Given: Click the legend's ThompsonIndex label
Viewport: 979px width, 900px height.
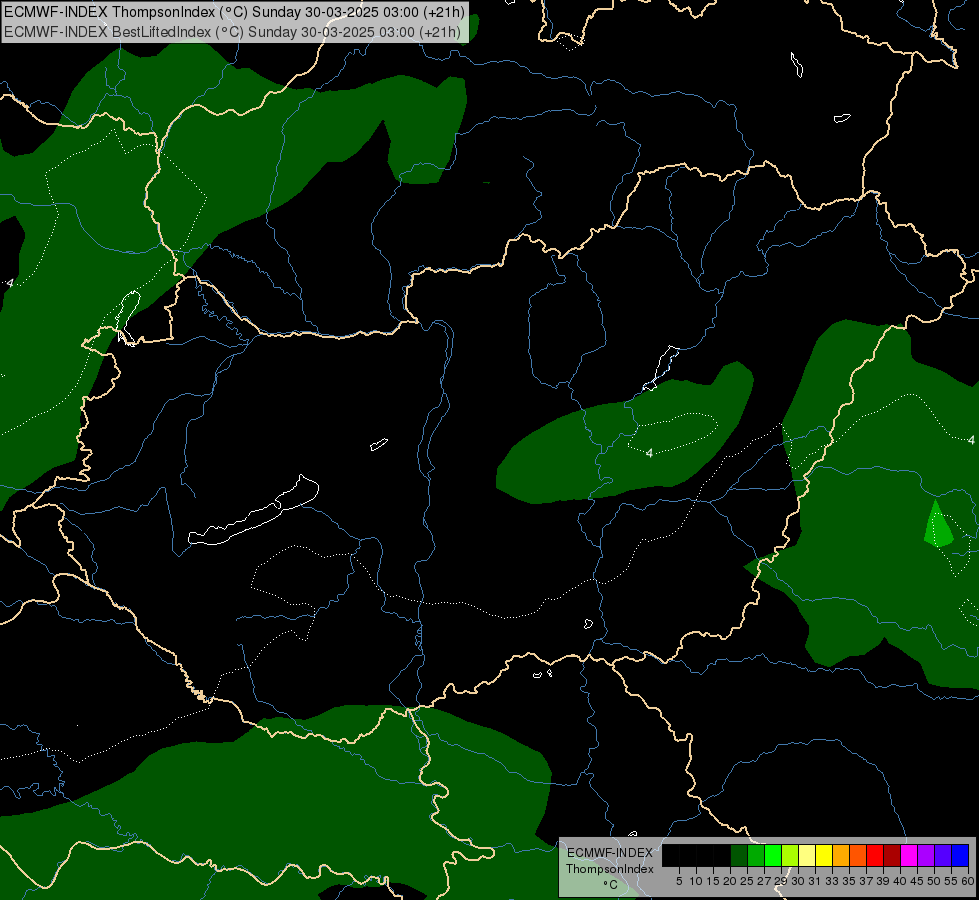Looking at the screenshot, I should coord(609,869).
